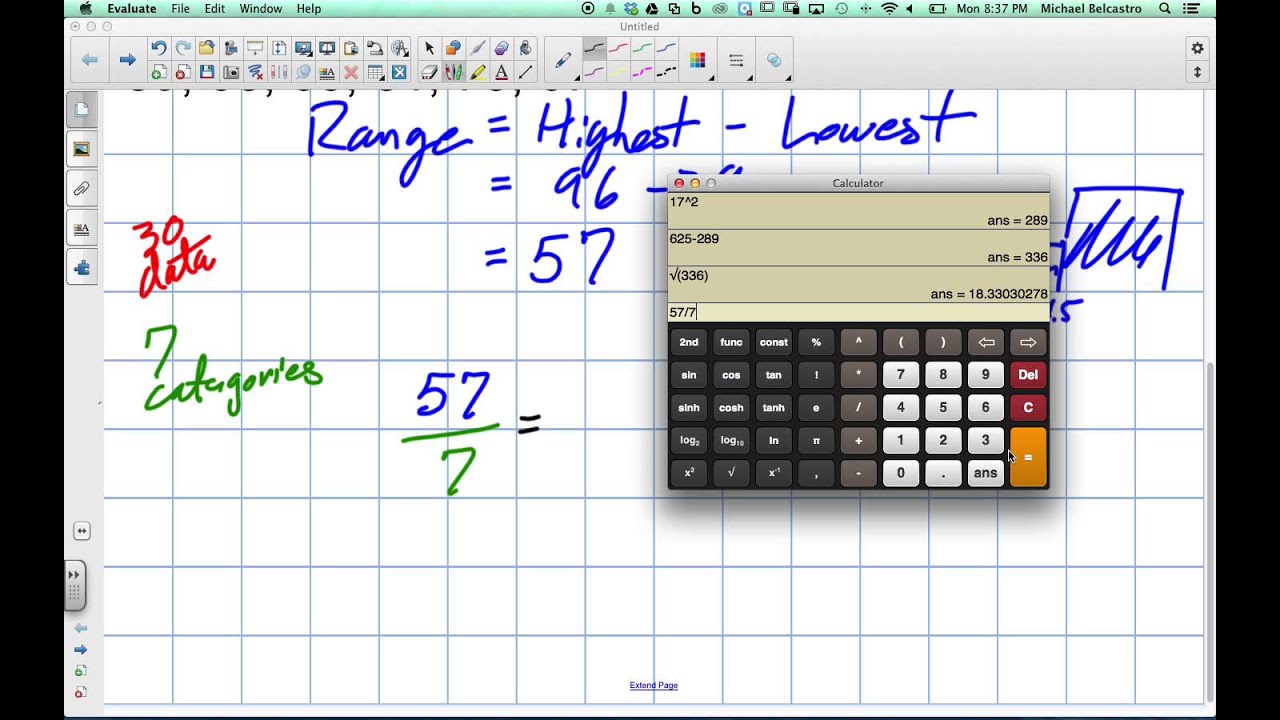Show the screen shade
The width and height of the screenshot is (1280, 720).
pyautogui.click(x=254, y=47)
